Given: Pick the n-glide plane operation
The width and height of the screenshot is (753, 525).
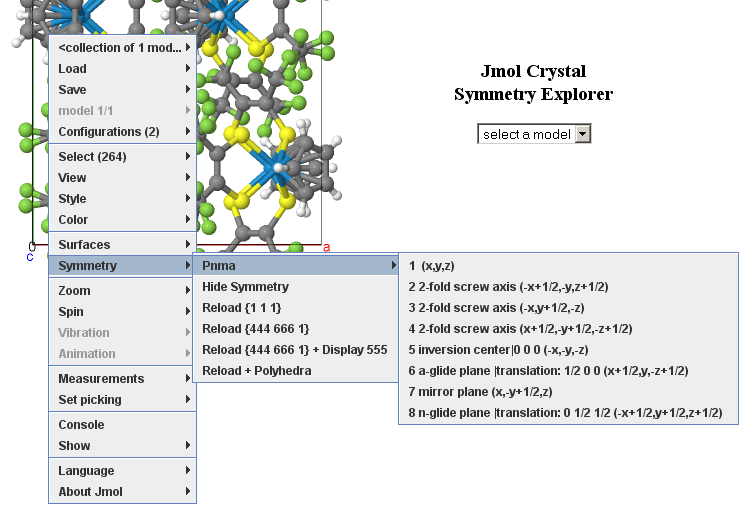Looking at the screenshot, I should tap(565, 412).
